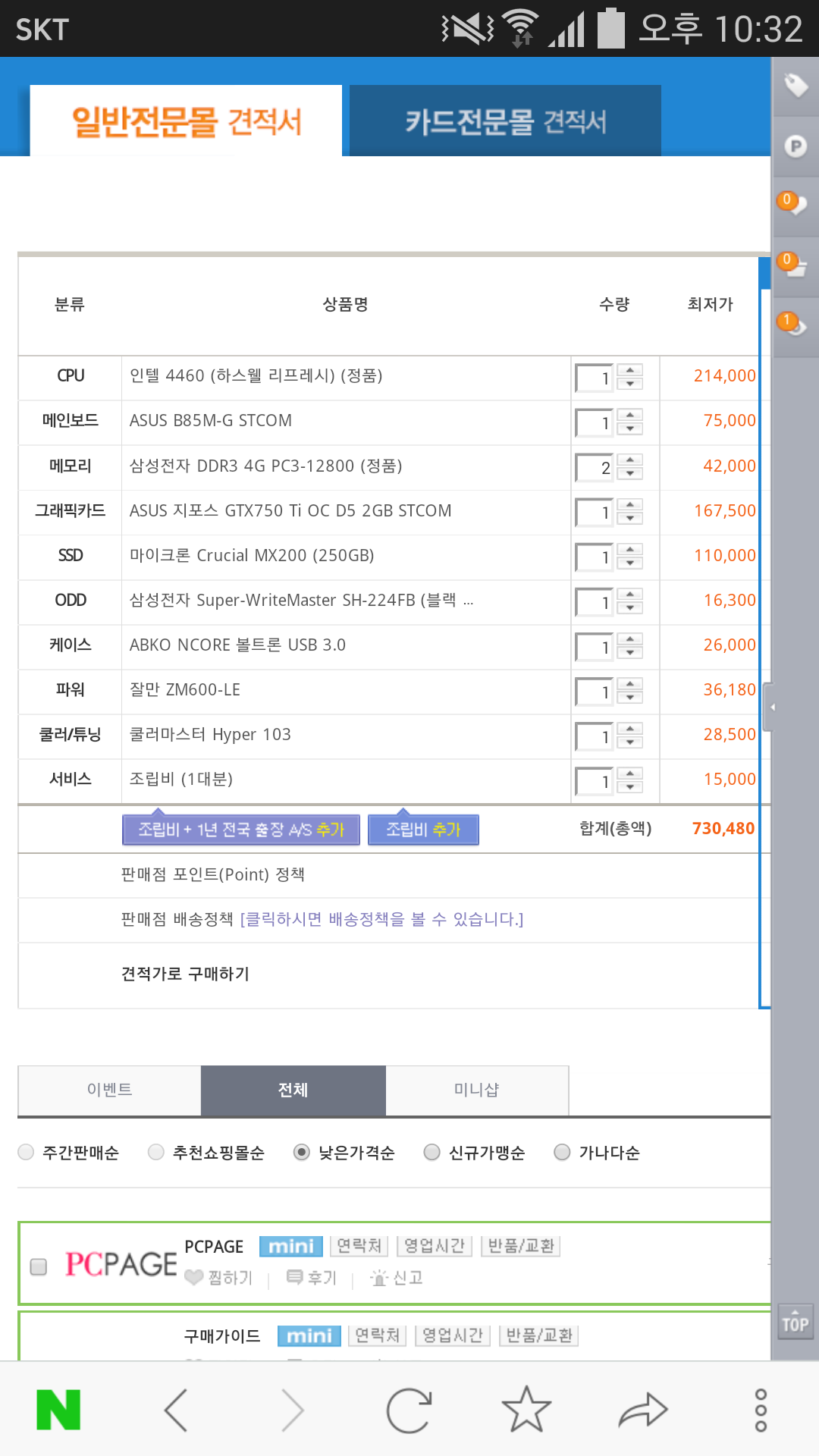The image size is (819, 1456).
Task: Tap the eye recently-viewed icon with badge 1
Action: coord(794,325)
